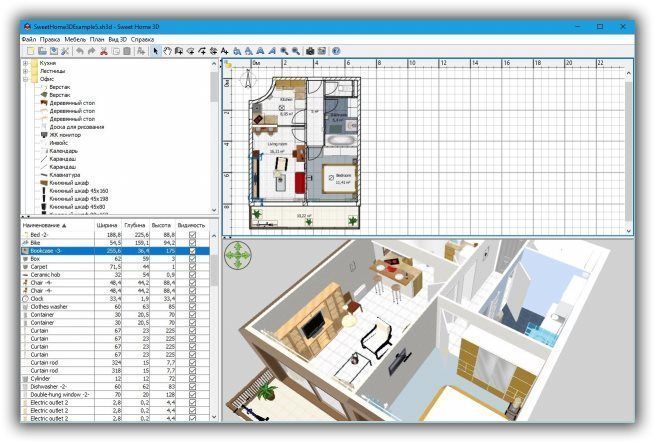
Task: Click the new home document icon
Action: pos(30,50)
